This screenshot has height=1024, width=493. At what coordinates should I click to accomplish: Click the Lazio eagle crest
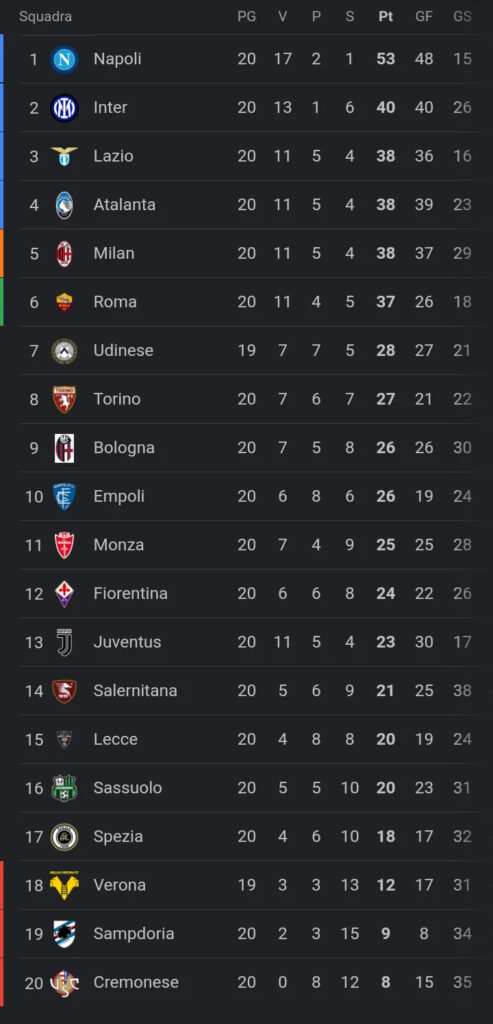coord(64,156)
